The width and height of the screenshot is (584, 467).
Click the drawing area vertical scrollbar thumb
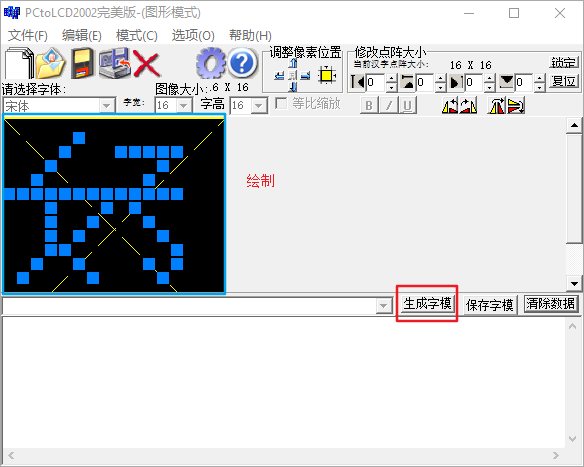[574, 189]
